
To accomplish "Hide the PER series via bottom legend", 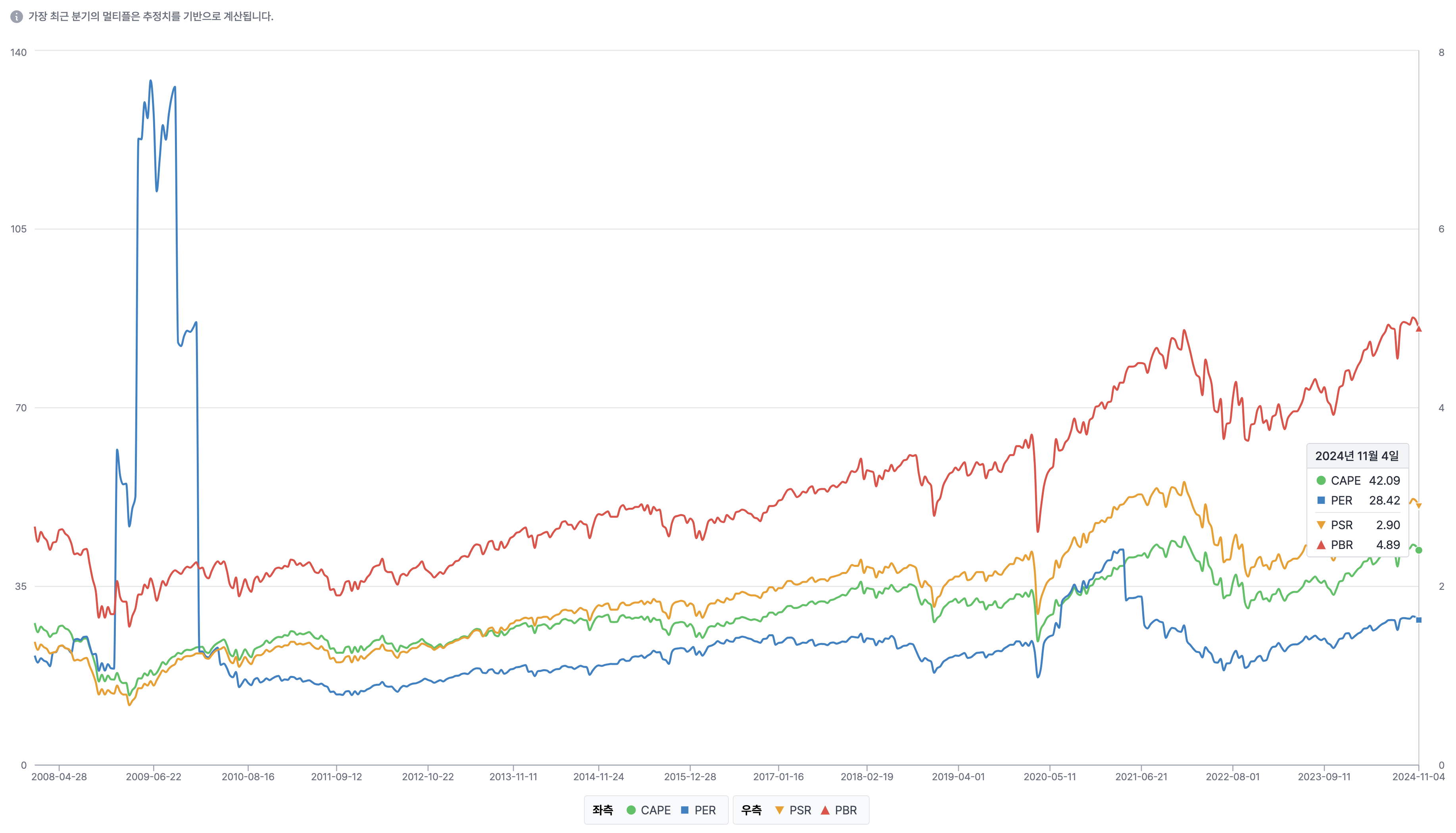I will tap(699, 810).
